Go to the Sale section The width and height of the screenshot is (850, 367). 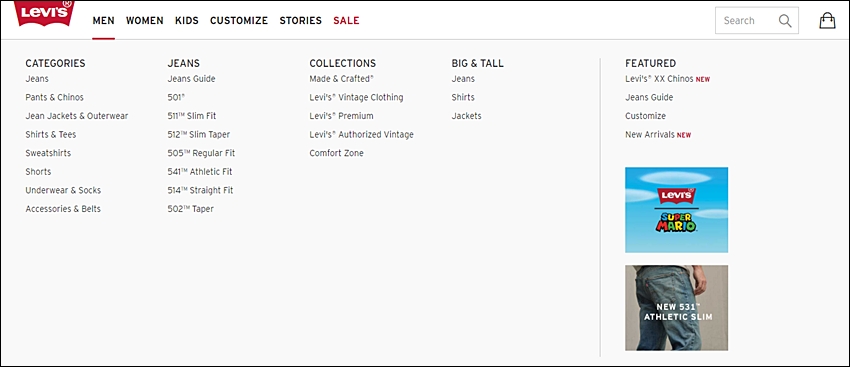346,21
